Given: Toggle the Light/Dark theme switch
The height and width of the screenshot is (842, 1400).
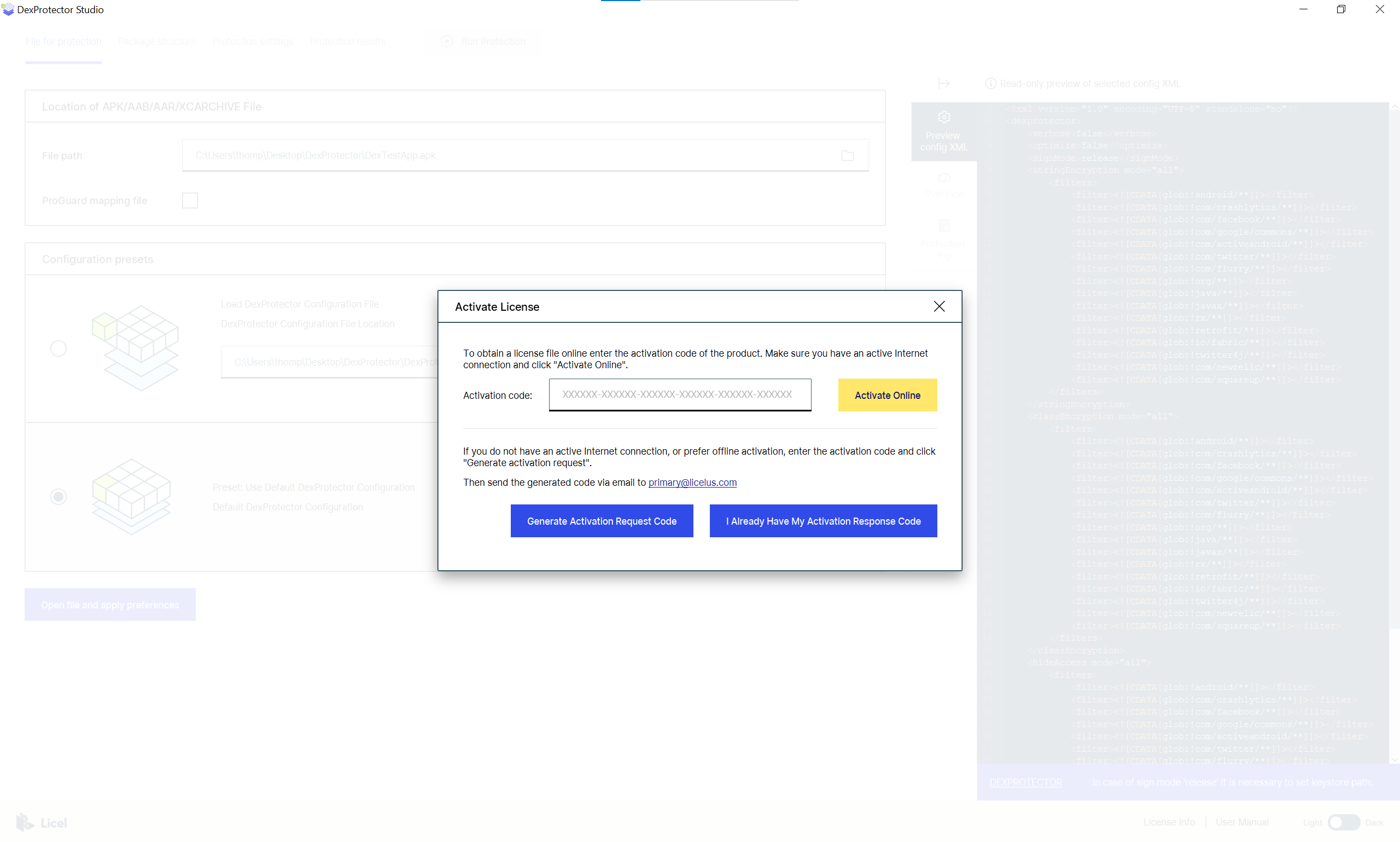Looking at the screenshot, I should click(1343, 822).
